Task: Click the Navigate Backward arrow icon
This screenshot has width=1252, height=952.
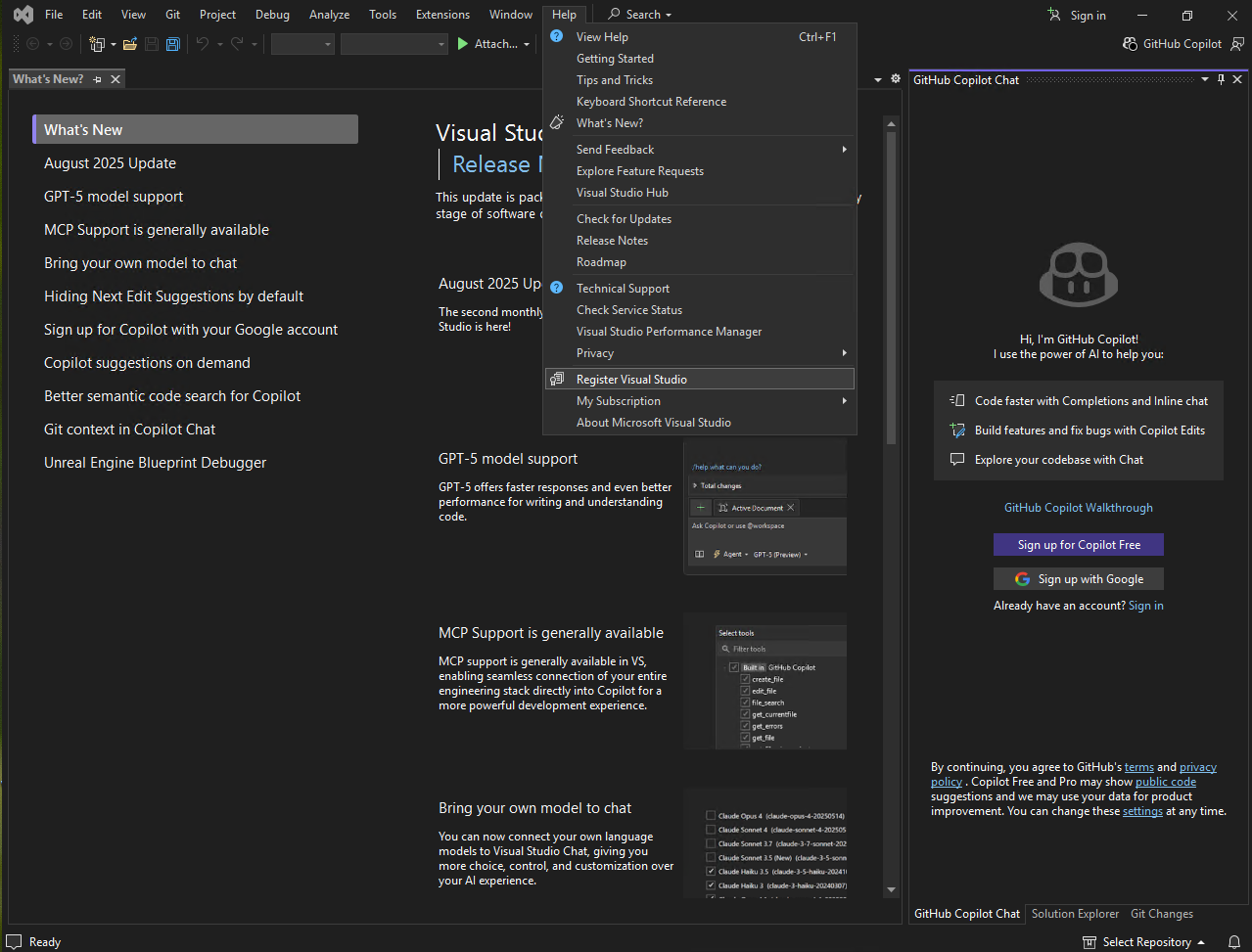Action: point(32,44)
